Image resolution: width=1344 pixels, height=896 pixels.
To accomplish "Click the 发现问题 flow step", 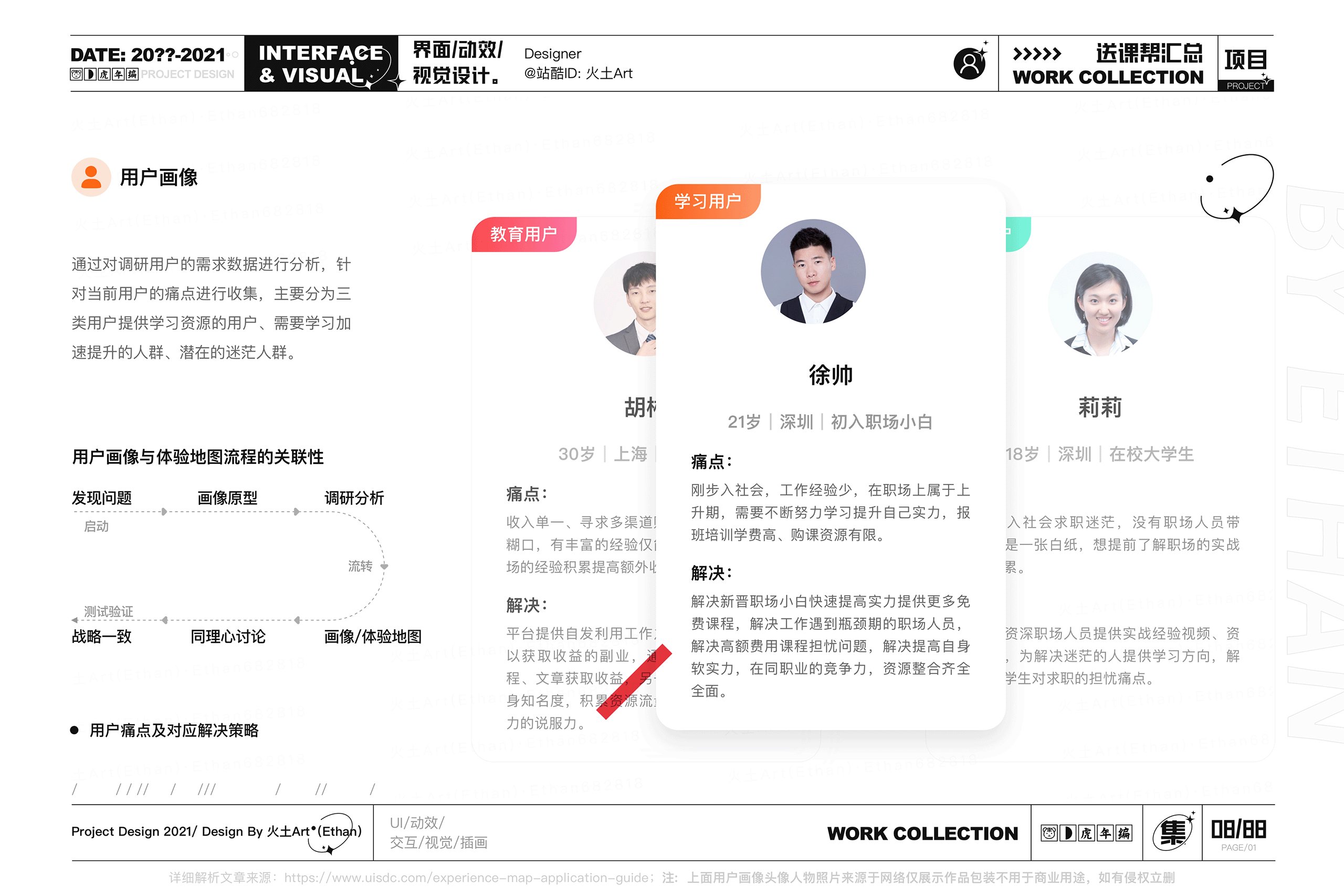I will (102, 498).
